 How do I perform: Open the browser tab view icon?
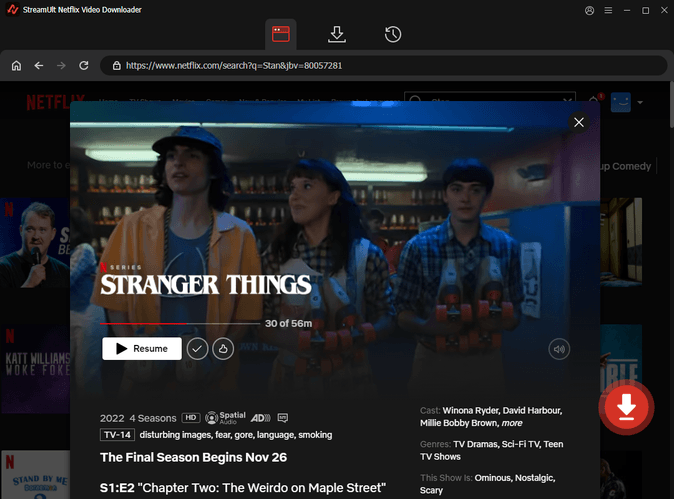pos(281,34)
